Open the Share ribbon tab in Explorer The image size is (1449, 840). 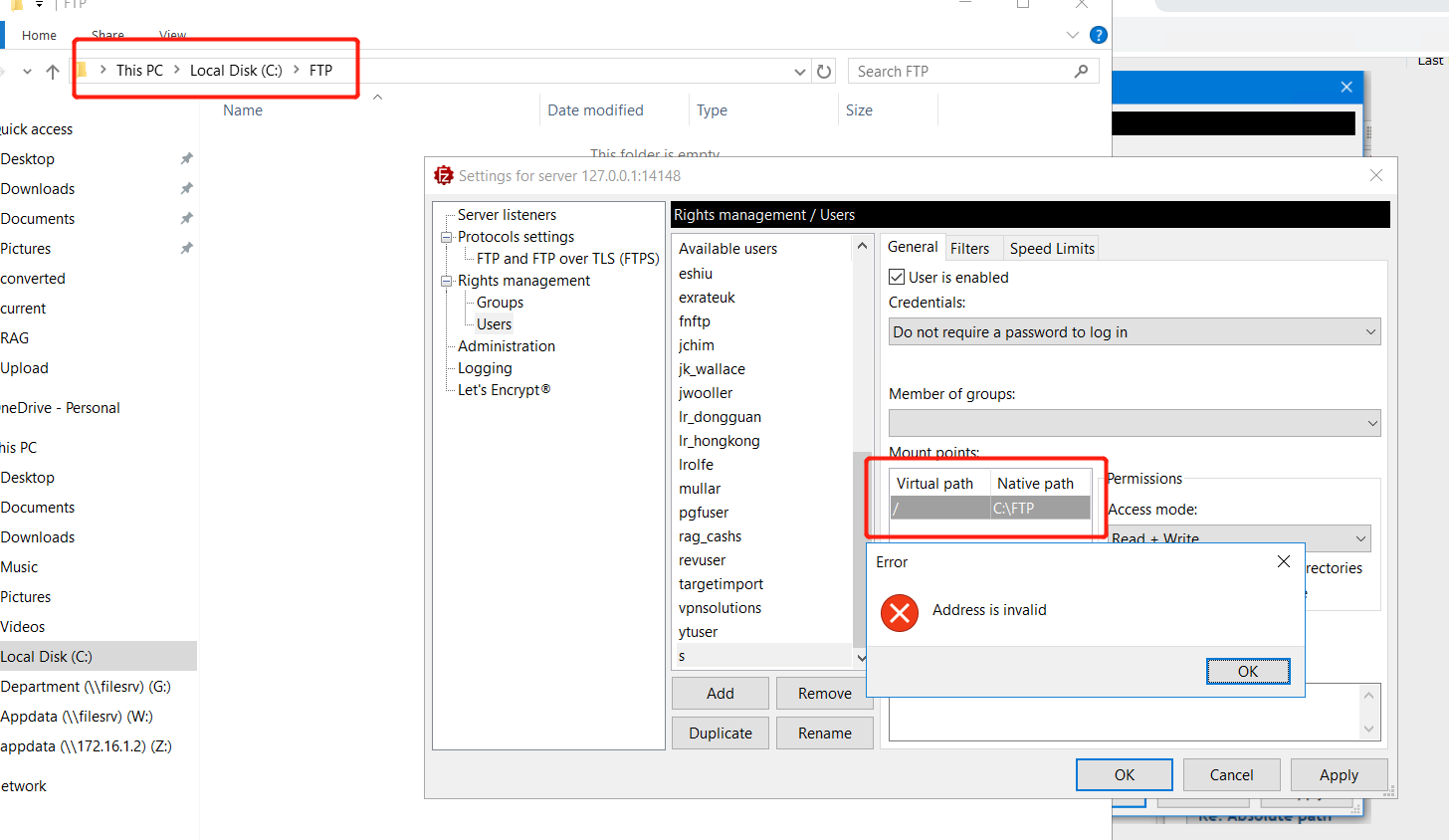[107, 36]
